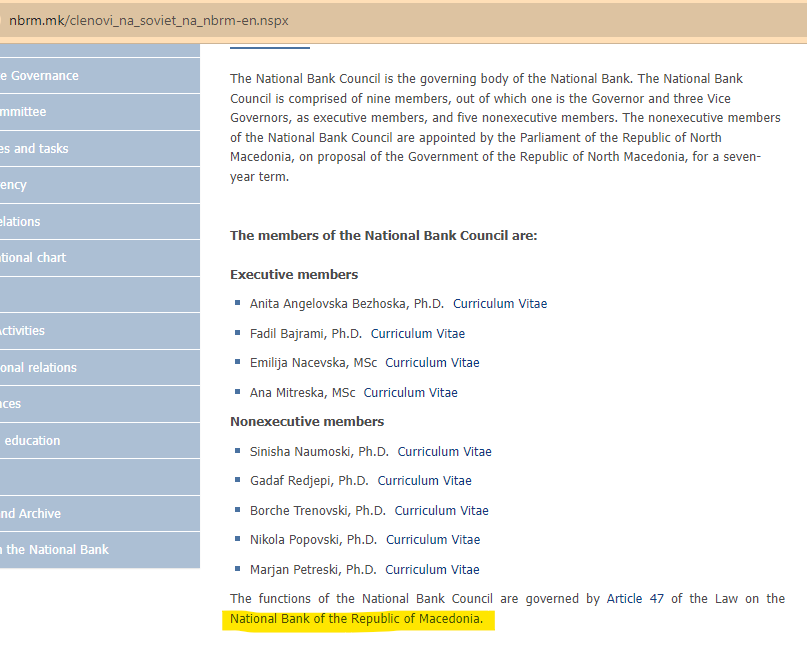Open the sidebar item ending in 'tional chart'
The width and height of the screenshot is (807, 669).
[100, 258]
